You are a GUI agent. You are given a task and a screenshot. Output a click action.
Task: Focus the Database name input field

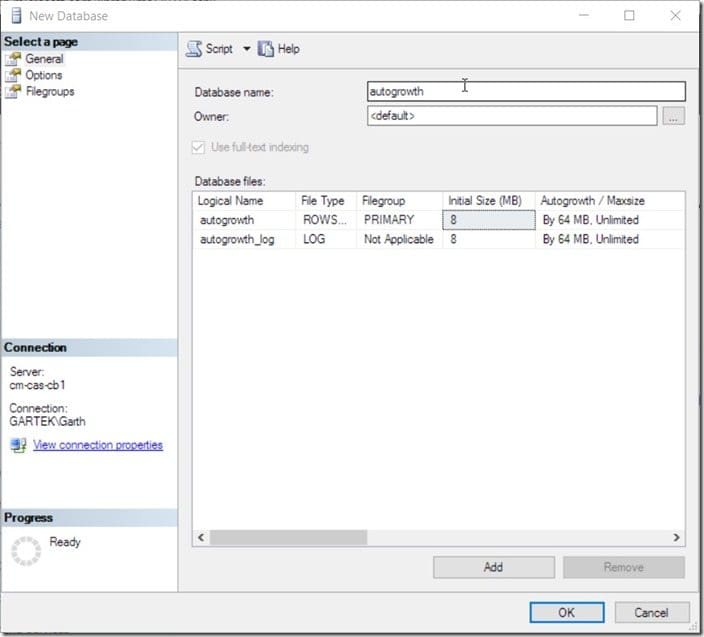526,91
